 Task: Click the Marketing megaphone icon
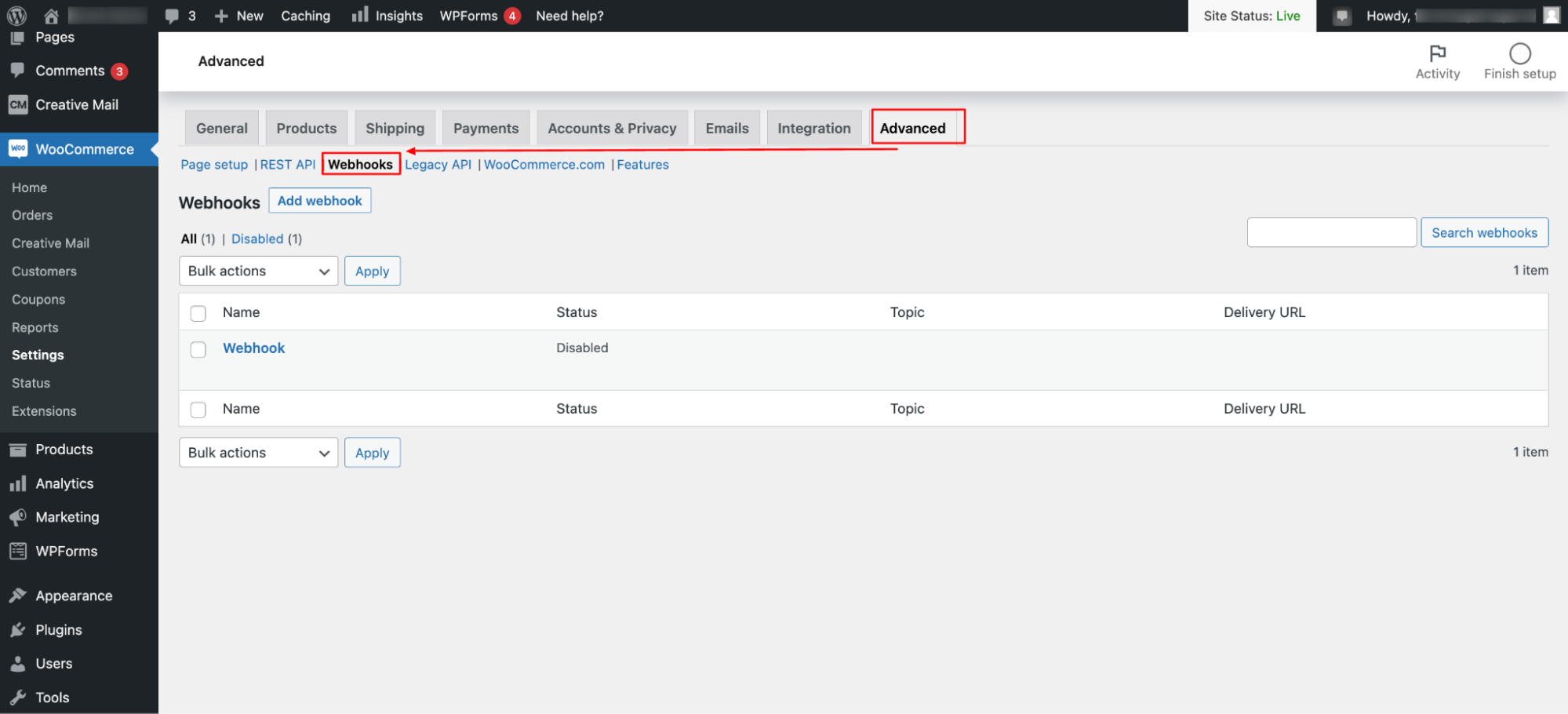19,516
